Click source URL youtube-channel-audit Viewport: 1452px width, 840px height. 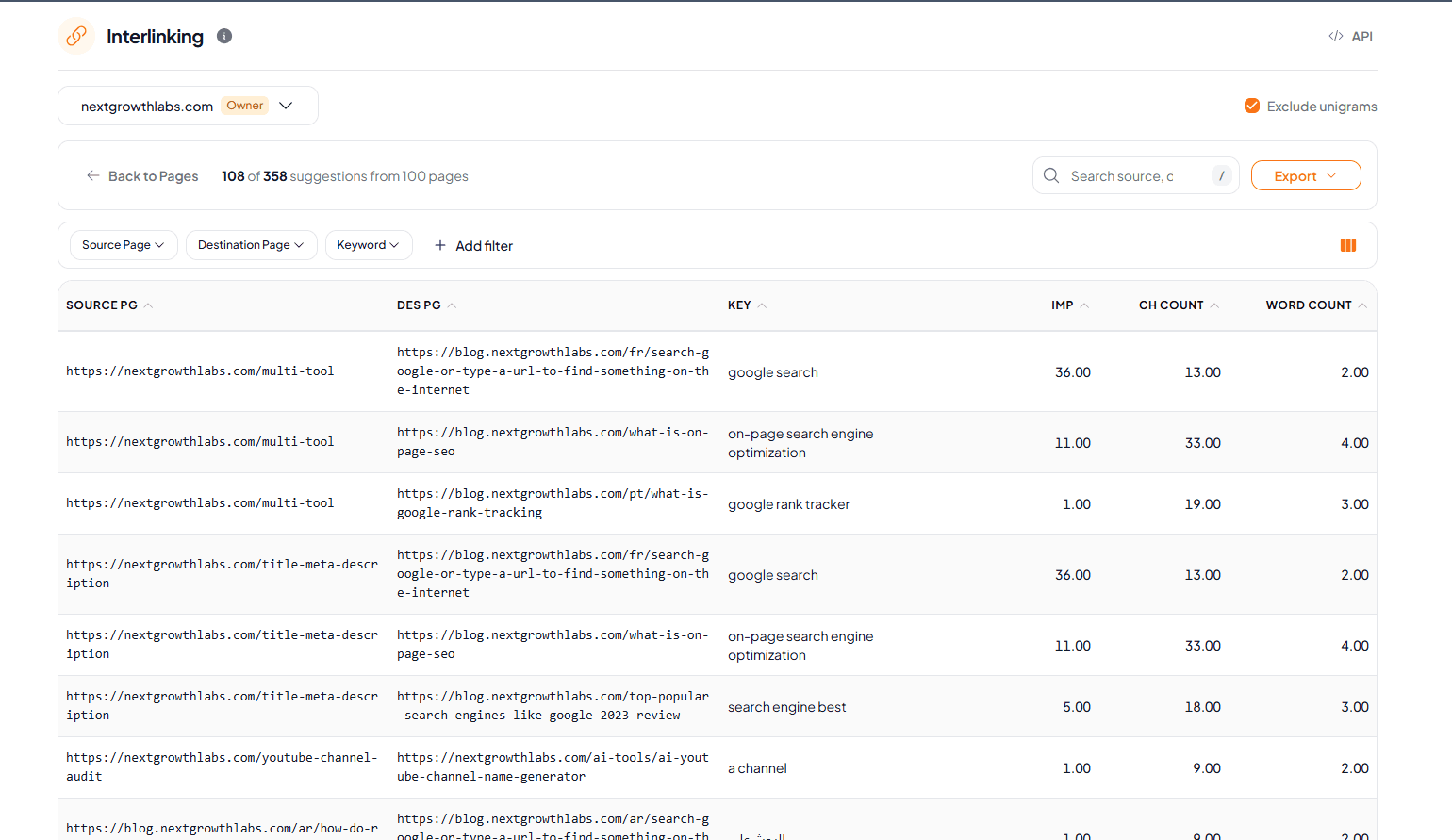222,767
